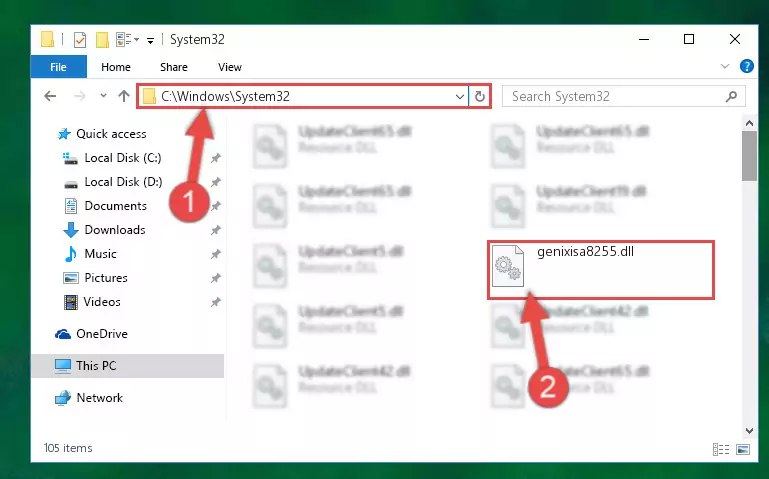Switch to Details view layout
Image resolution: width=769 pixels, height=479 pixels.
721,449
